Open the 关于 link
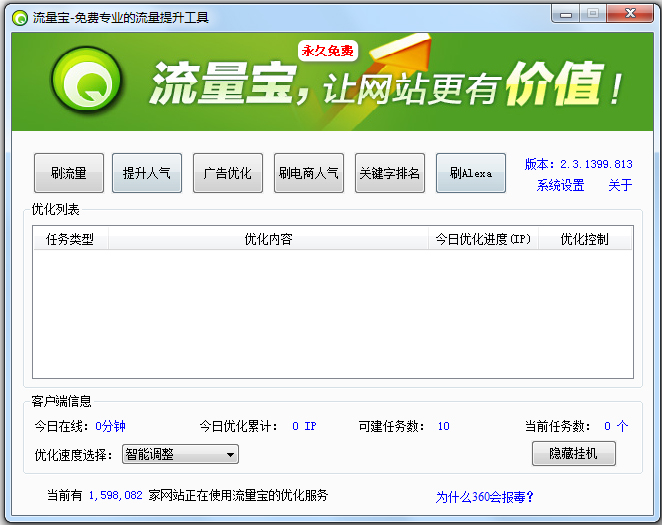The image size is (662, 525). [620, 185]
